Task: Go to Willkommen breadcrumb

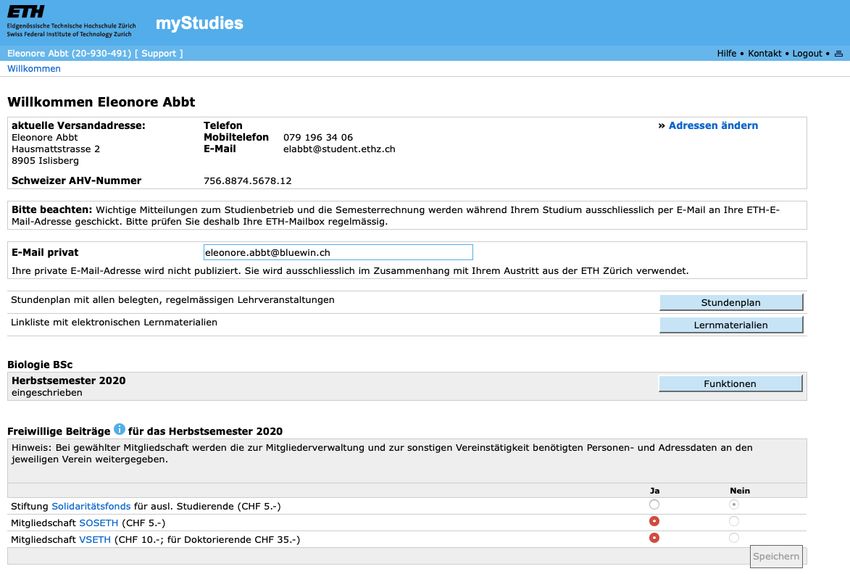Action: tap(34, 69)
